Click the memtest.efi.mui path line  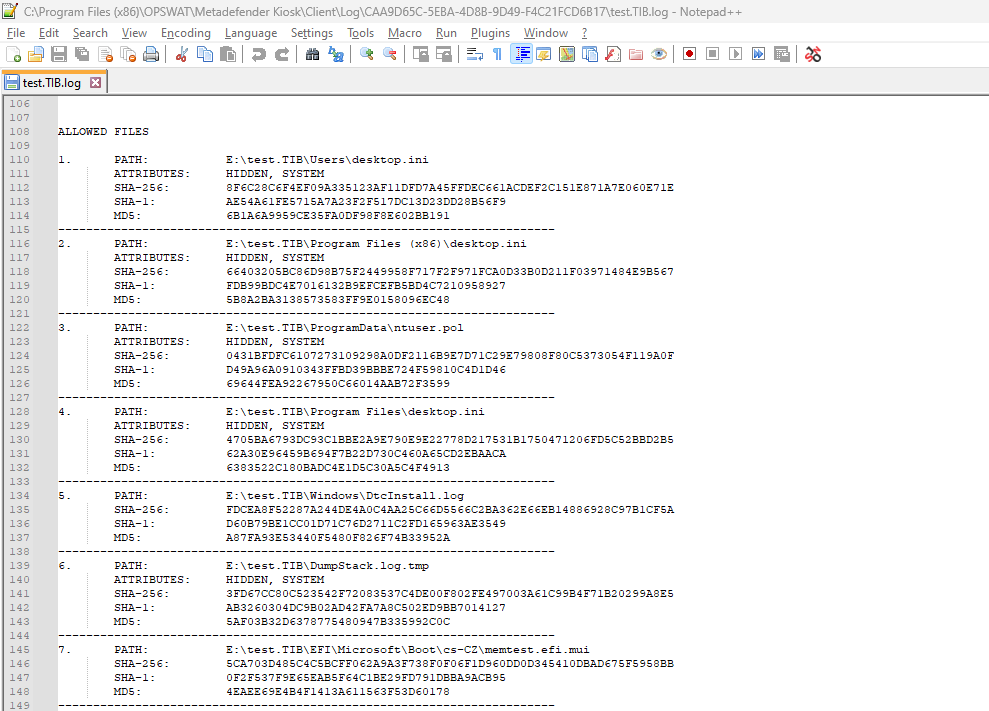point(407,649)
